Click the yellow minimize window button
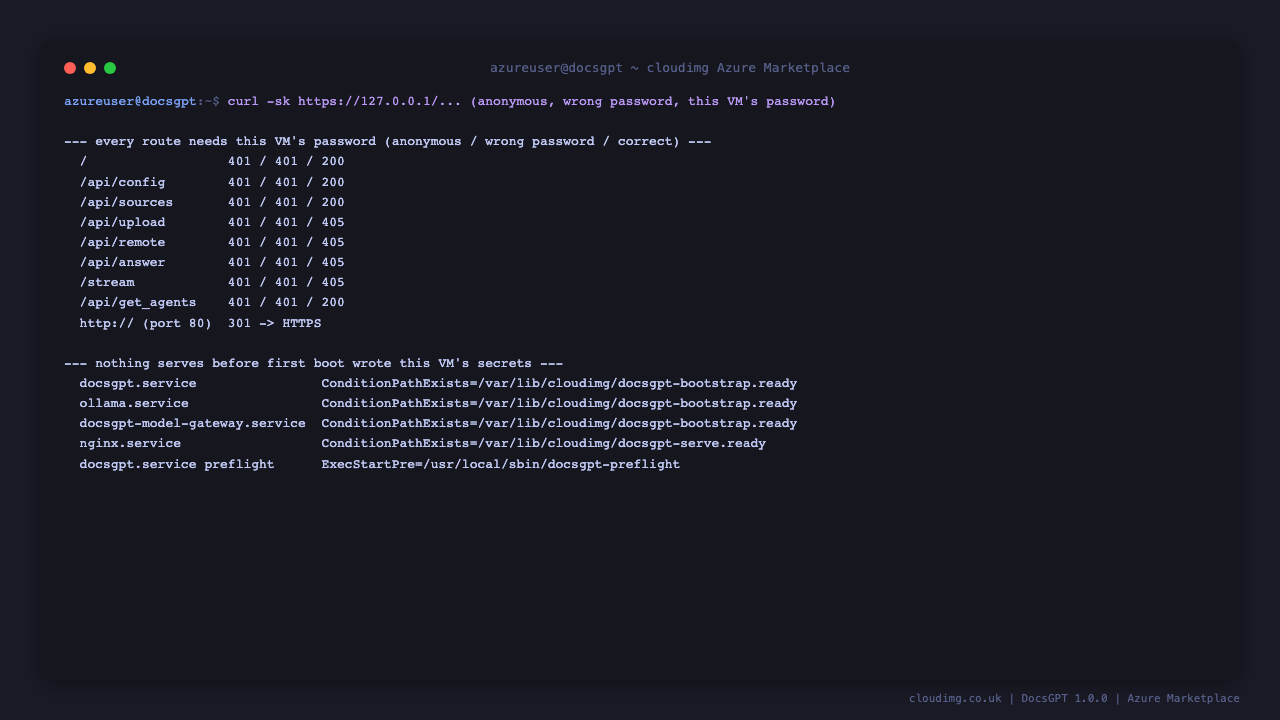 (90, 68)
